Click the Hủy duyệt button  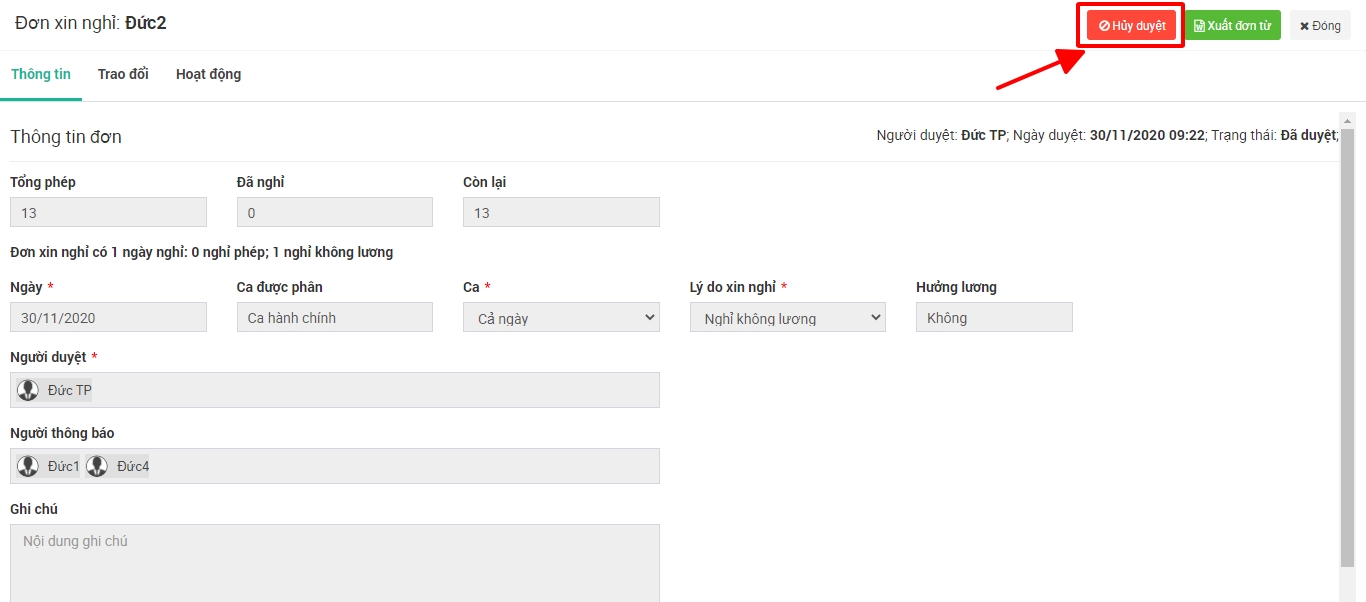click(x=1131, y=26)
